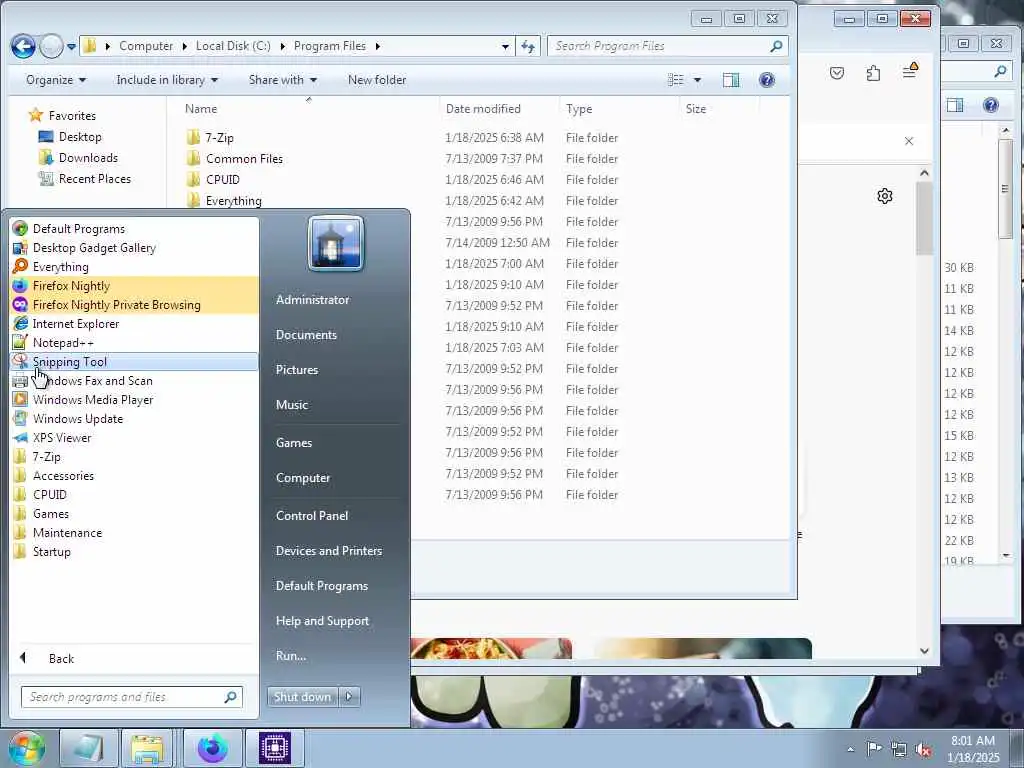Expand the Startup program folder
The image size is (1024, 768).
pyautogui.click(x=134, y=551)
